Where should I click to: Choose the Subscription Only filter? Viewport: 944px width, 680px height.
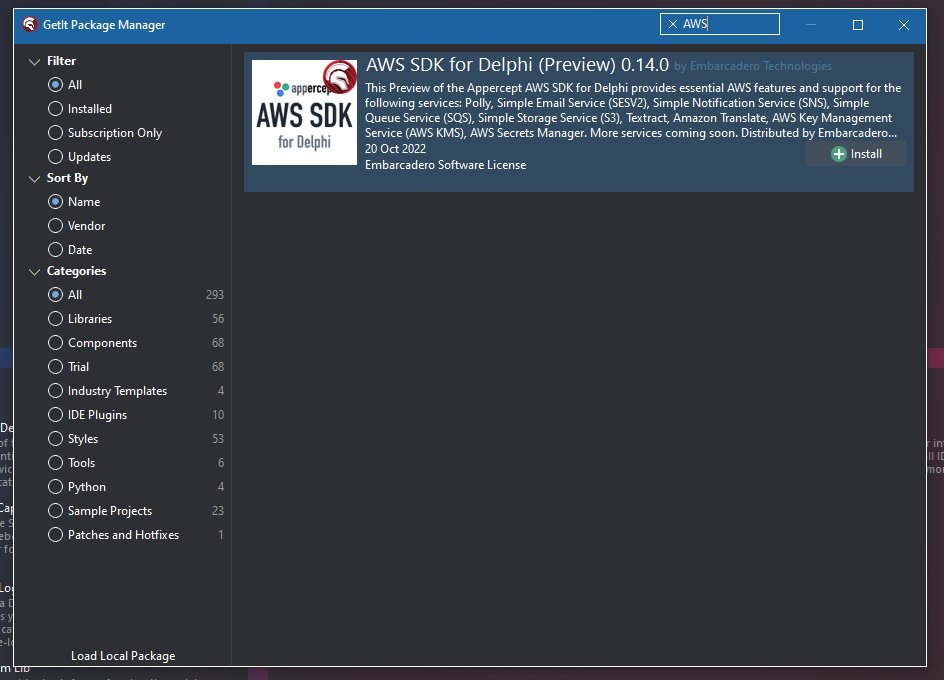coord(105,133)
